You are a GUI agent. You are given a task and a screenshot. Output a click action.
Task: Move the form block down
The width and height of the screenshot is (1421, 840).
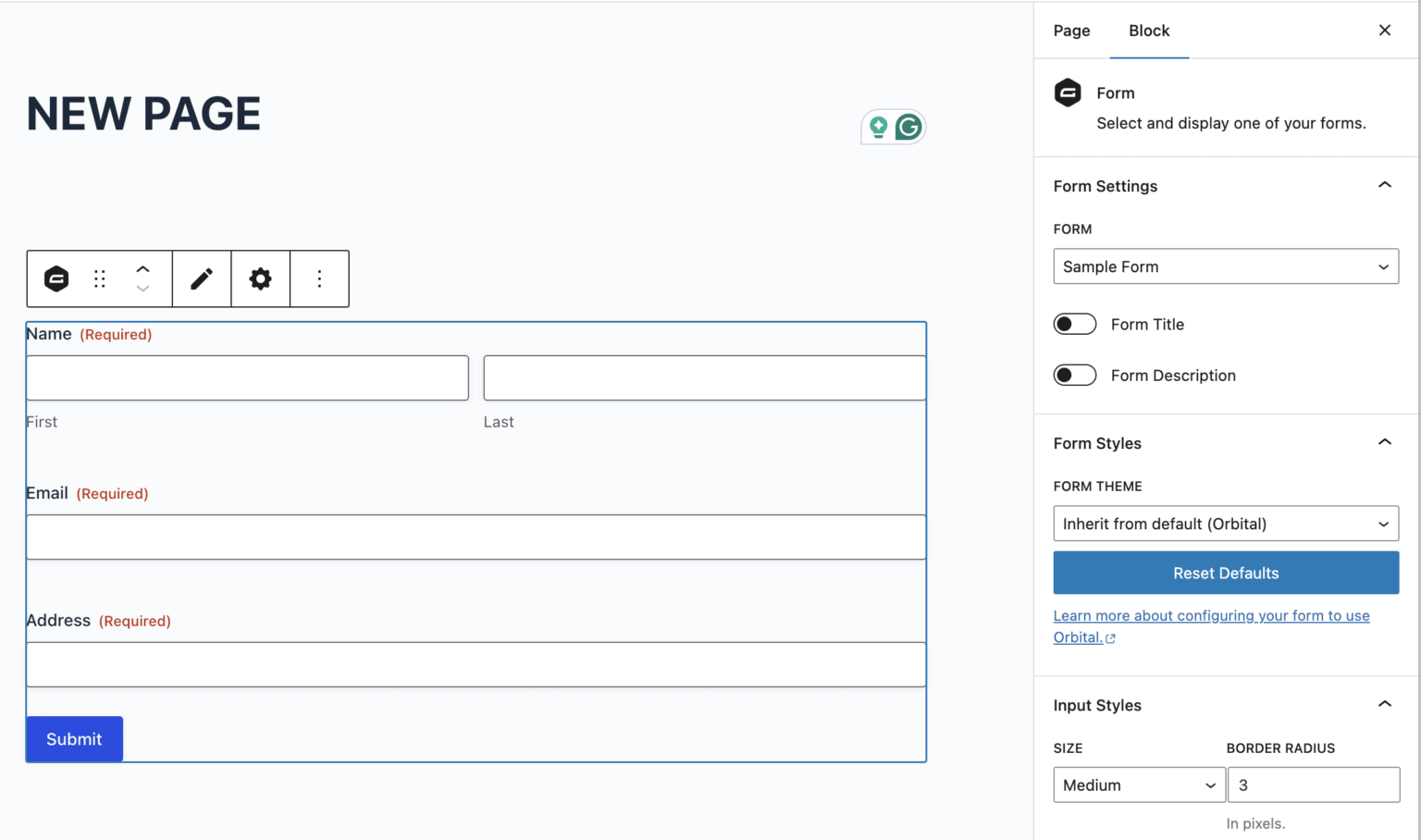142,291
